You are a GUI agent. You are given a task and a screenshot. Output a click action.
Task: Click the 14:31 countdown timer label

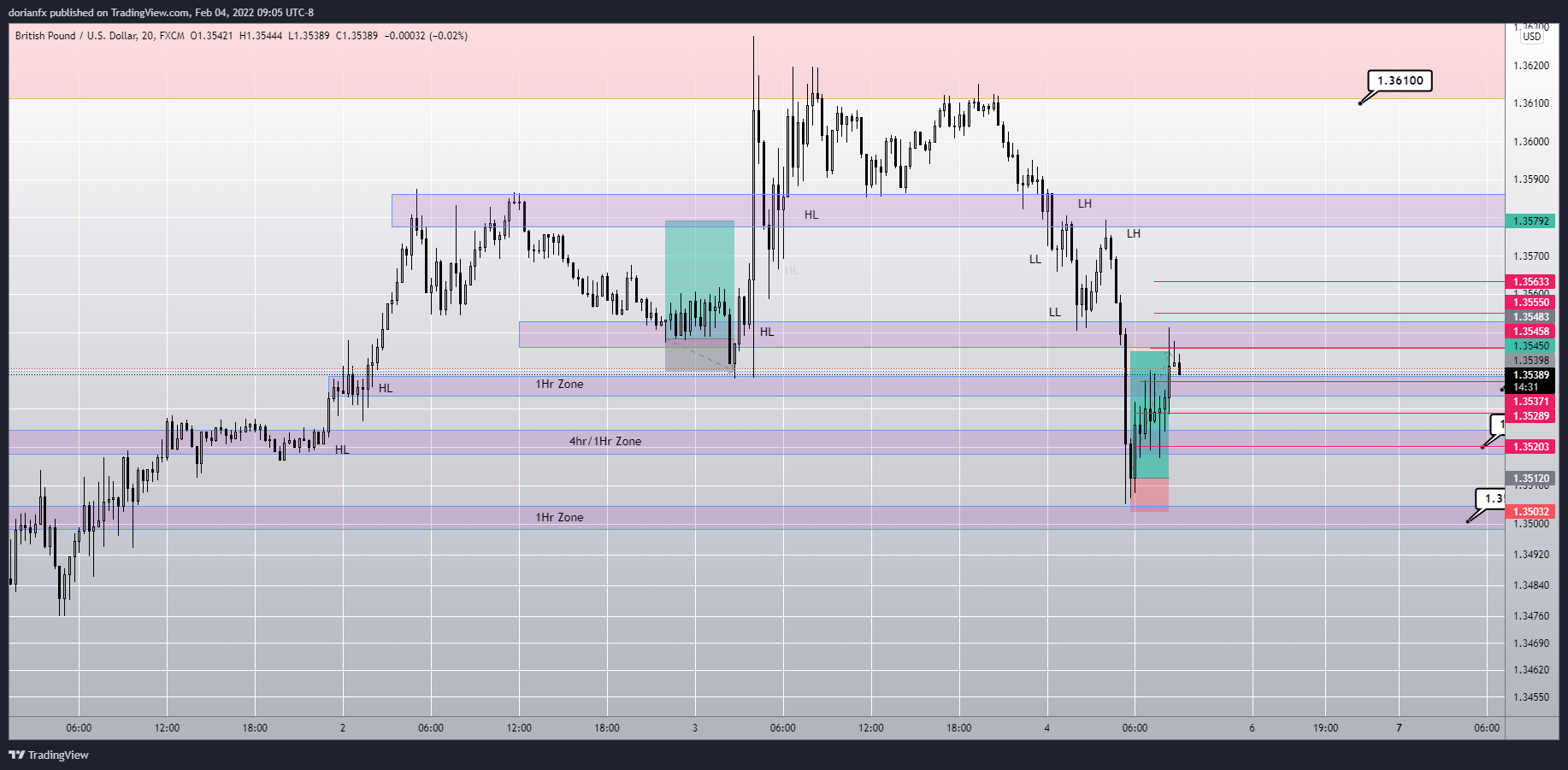click(1526, 387)
